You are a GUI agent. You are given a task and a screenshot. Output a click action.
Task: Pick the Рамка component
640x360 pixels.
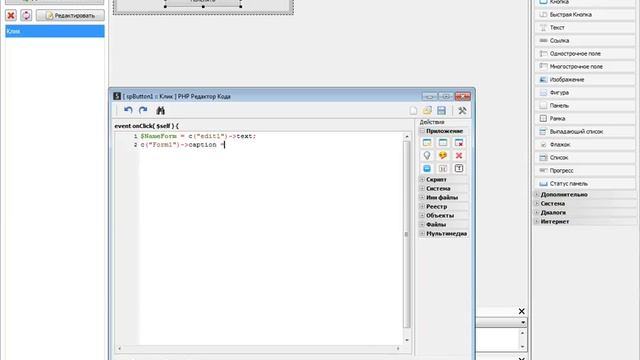click(585, 119)
